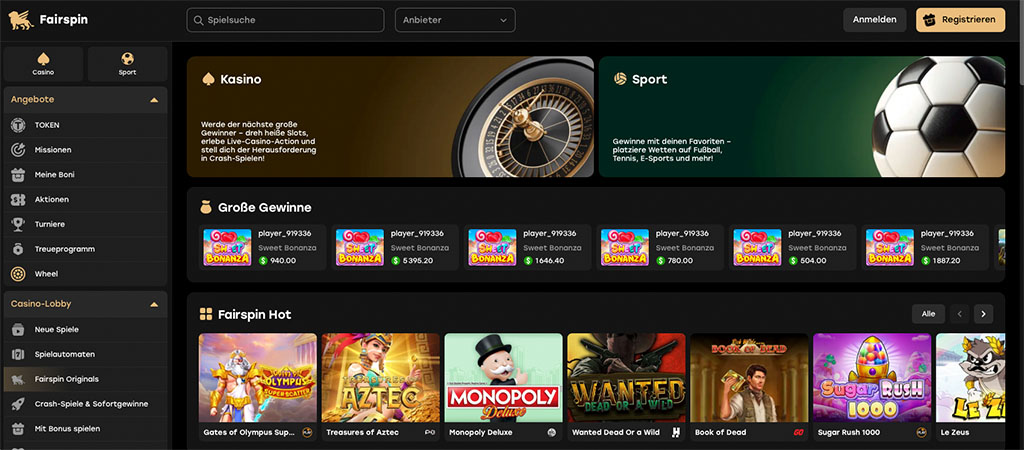Click the Treueprogramm medal icon
Image resolution: width=1024 pixels, height=450 pixels.
pyautogui.click(x=18, y=249)
